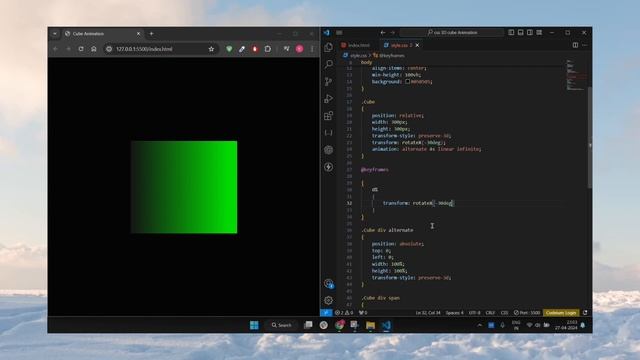
Task: Go to the browser home page
Action: click(x=93, y=49)
